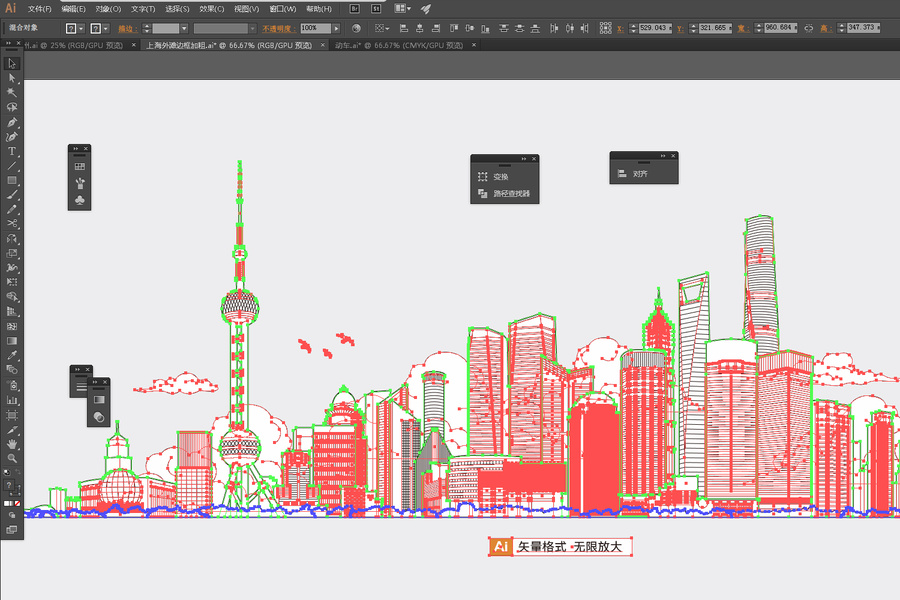Switch to 上海外滩边框加粗.ai document tab
The width and height of the screenshot is (900, 600).
229,45
